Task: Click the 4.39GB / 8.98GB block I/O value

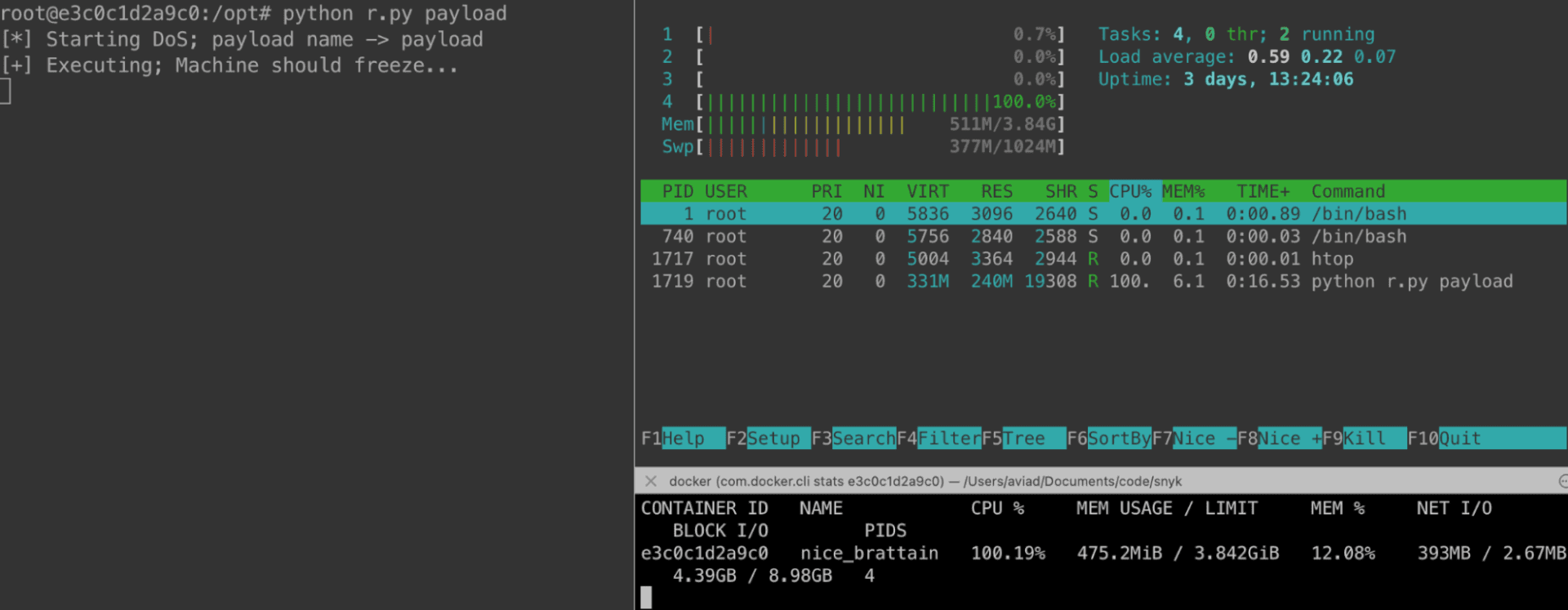Action: [x=752, y=576]
